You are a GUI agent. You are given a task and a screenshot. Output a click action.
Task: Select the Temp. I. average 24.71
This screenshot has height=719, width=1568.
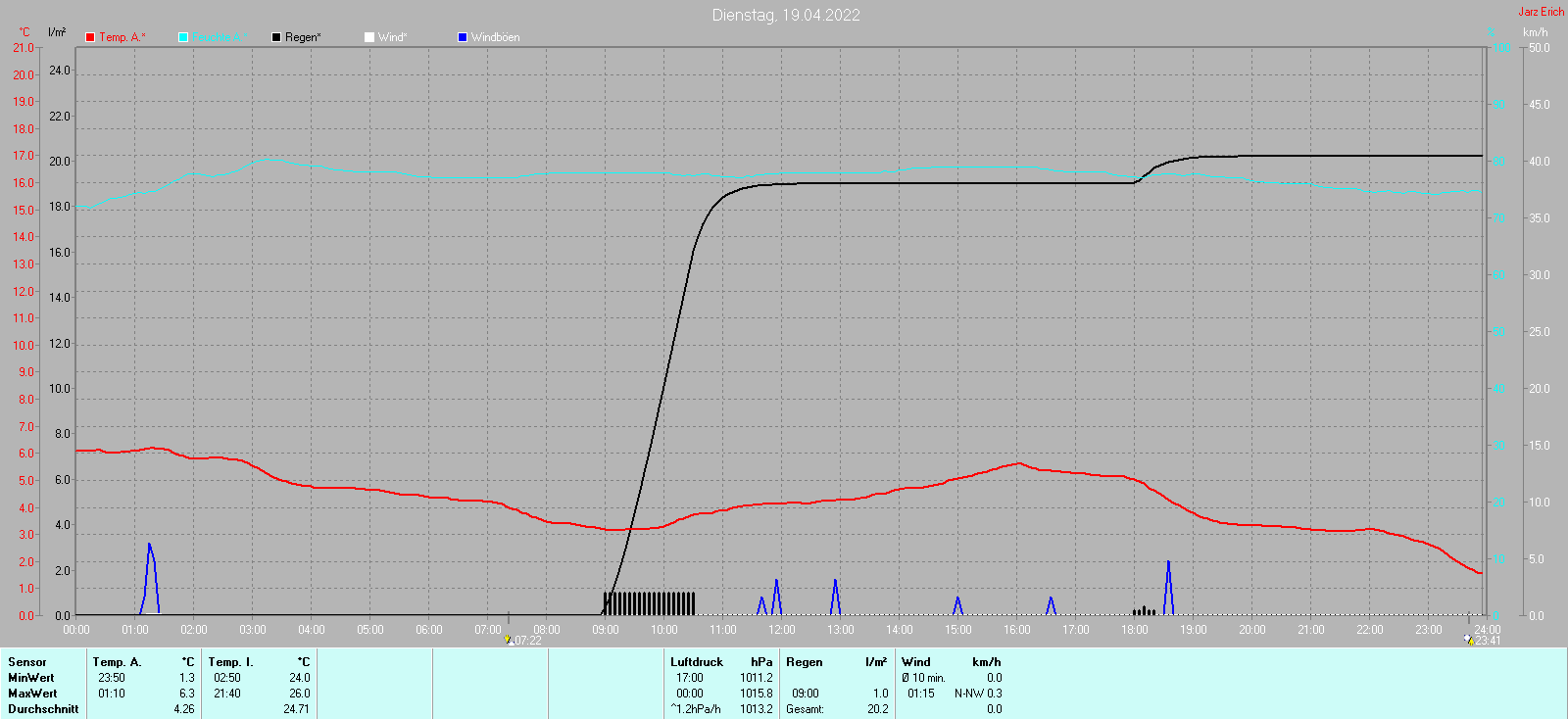point(296,709)
